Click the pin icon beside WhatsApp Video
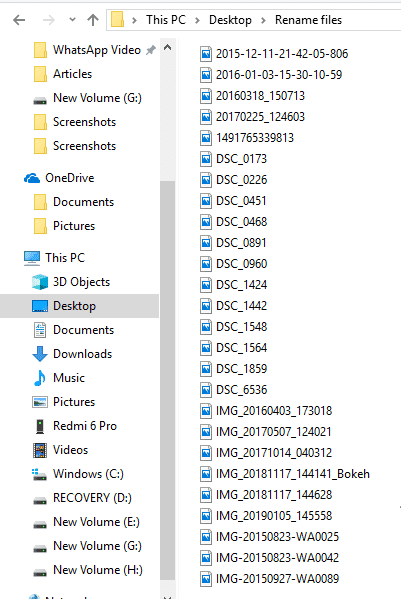 (151, 50)
